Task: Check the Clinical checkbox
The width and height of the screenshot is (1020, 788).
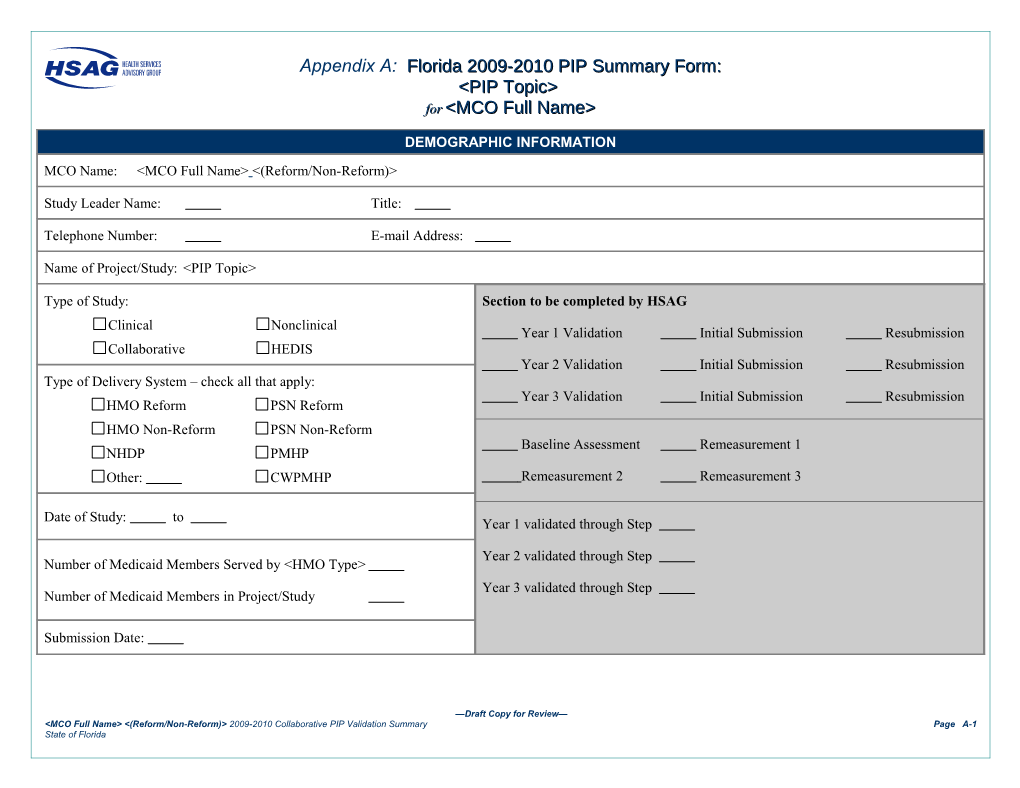Action: pos(99,324)
